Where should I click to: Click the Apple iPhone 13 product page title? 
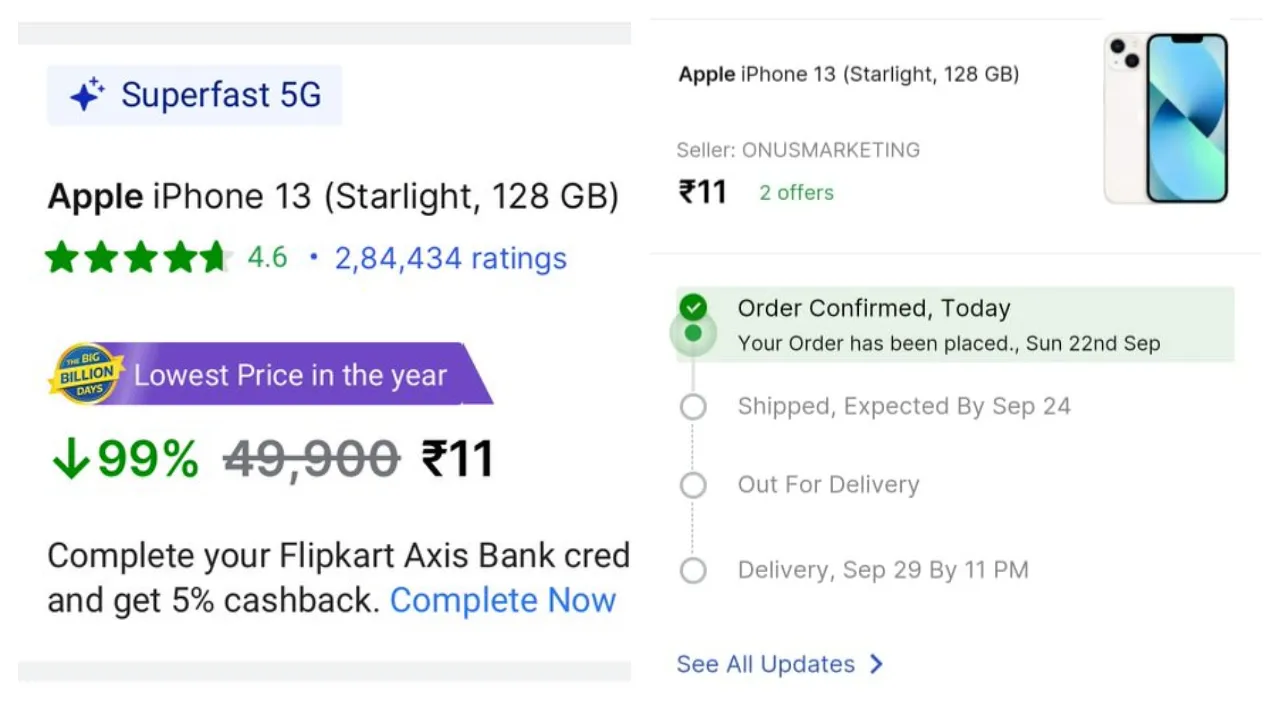(x=333, y=196)
